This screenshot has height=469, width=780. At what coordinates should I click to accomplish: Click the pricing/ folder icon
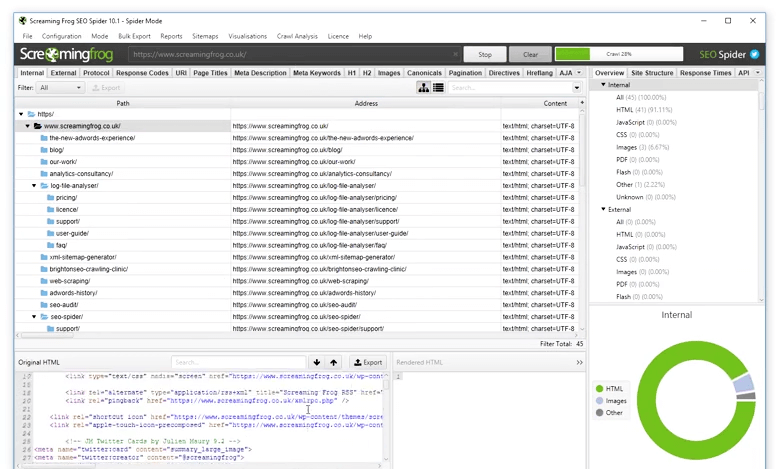50,197
